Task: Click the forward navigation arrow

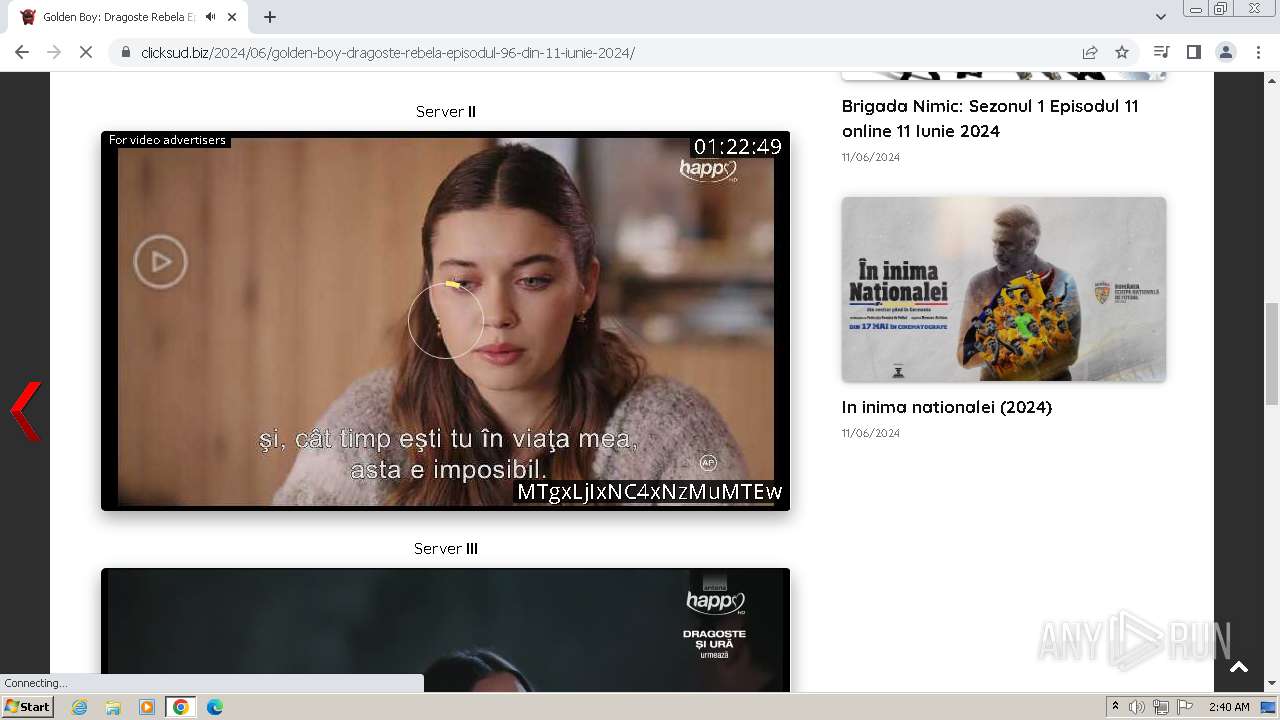Action: click(54, 52)
